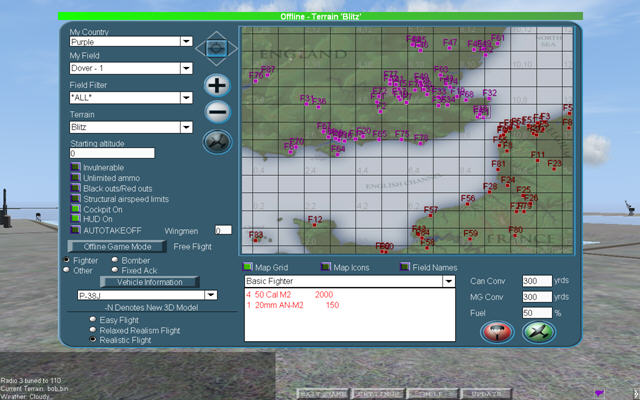The width and height of the screenshot is (640, 400).
Task: Click the Starting altitude input field
Action: pos(111,153)
